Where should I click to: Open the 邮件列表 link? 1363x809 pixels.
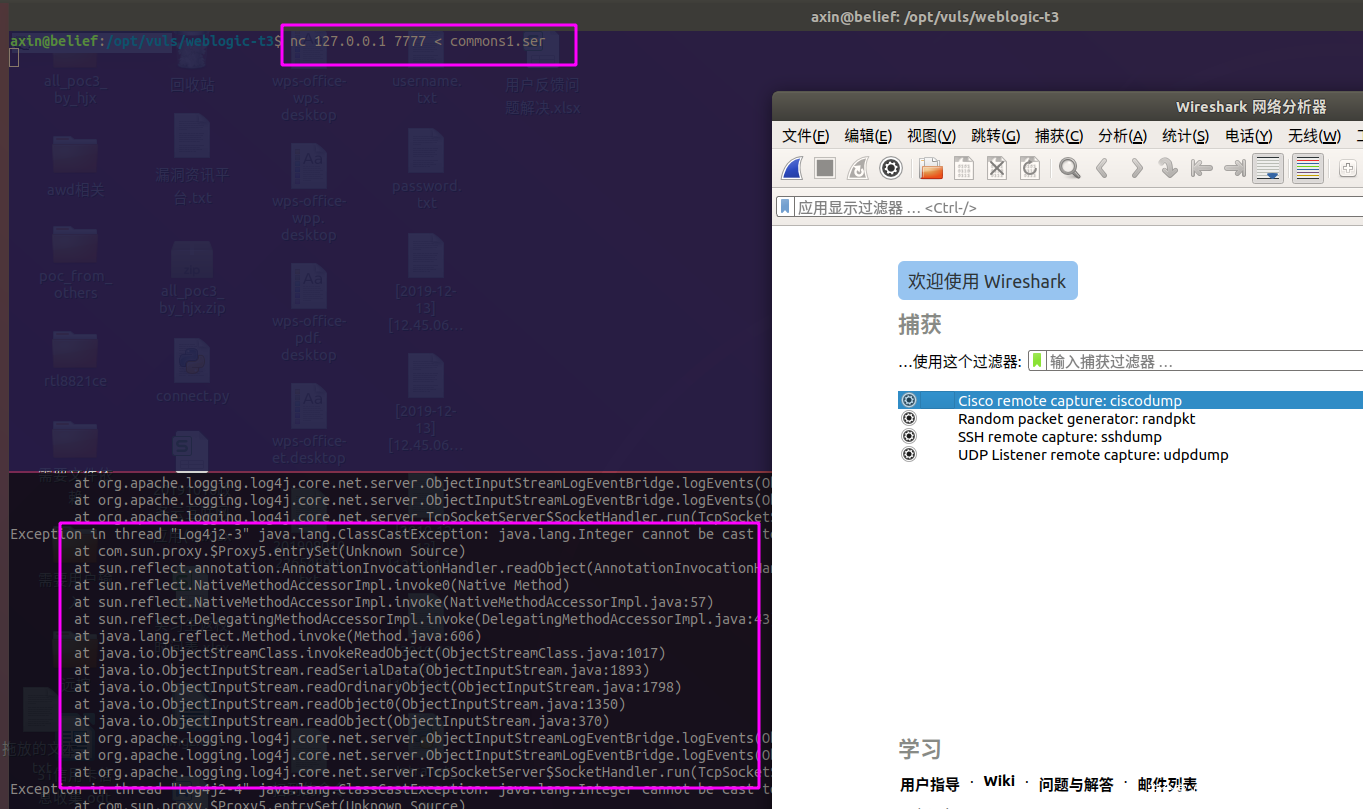(x=1167, y=785)
